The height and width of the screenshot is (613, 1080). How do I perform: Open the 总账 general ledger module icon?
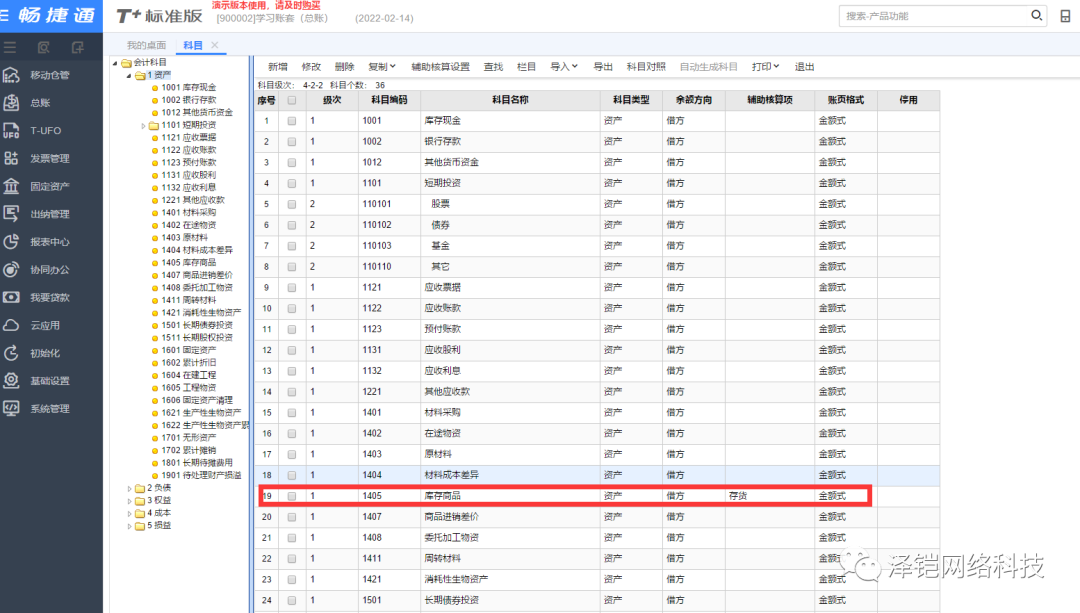(12, 102)
